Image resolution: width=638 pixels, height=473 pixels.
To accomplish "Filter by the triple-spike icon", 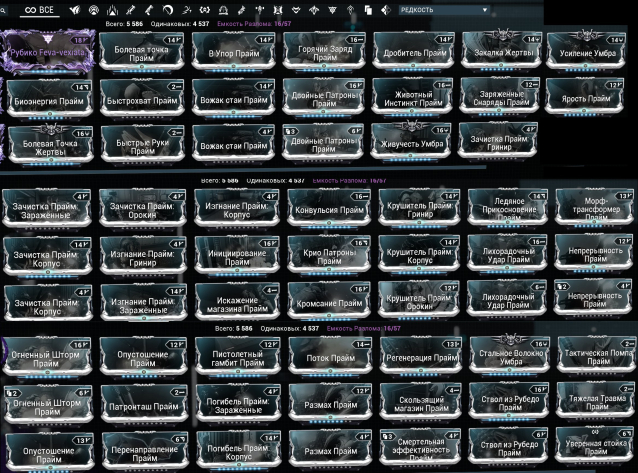I will (113, 10).
